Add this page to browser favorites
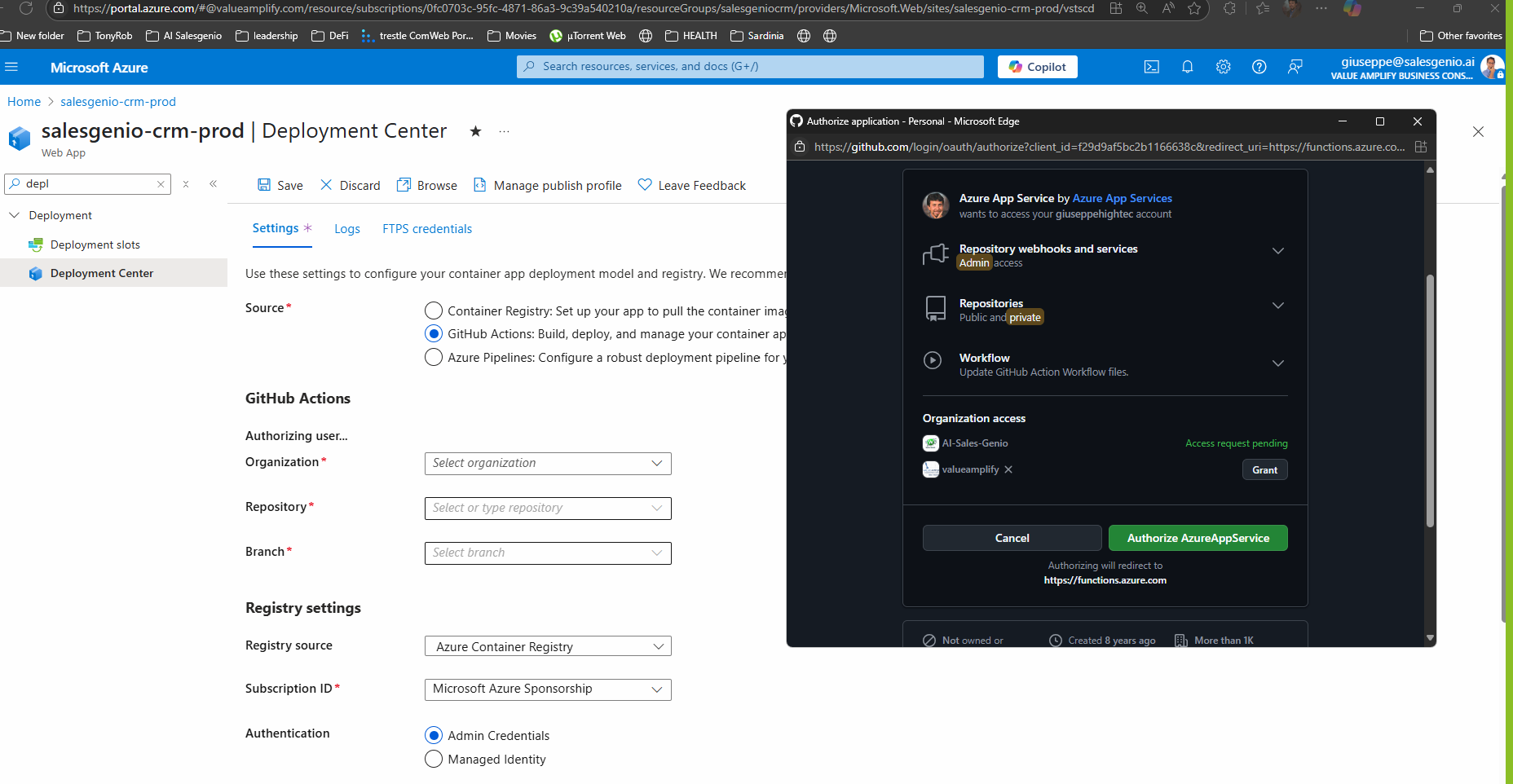 coord(1195,8)
